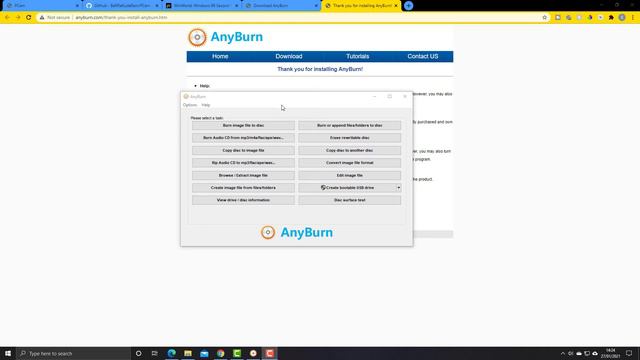This screenshot has height=360, width=640.
Task: Switch to the Download AnyBurn tab
Action: pyautogui.click(x=281, y=6)
